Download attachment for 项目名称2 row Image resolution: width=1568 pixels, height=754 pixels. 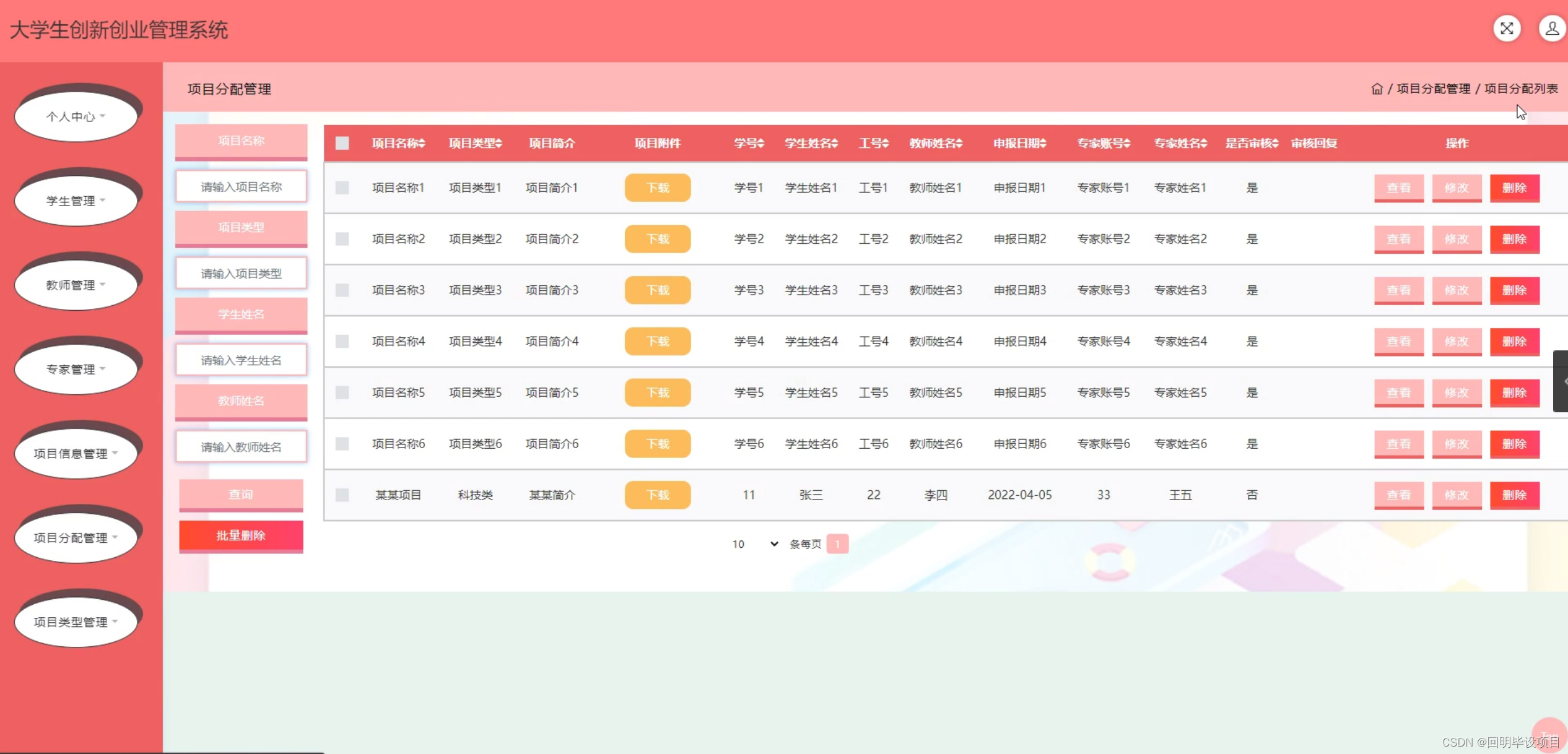(657, 239)
